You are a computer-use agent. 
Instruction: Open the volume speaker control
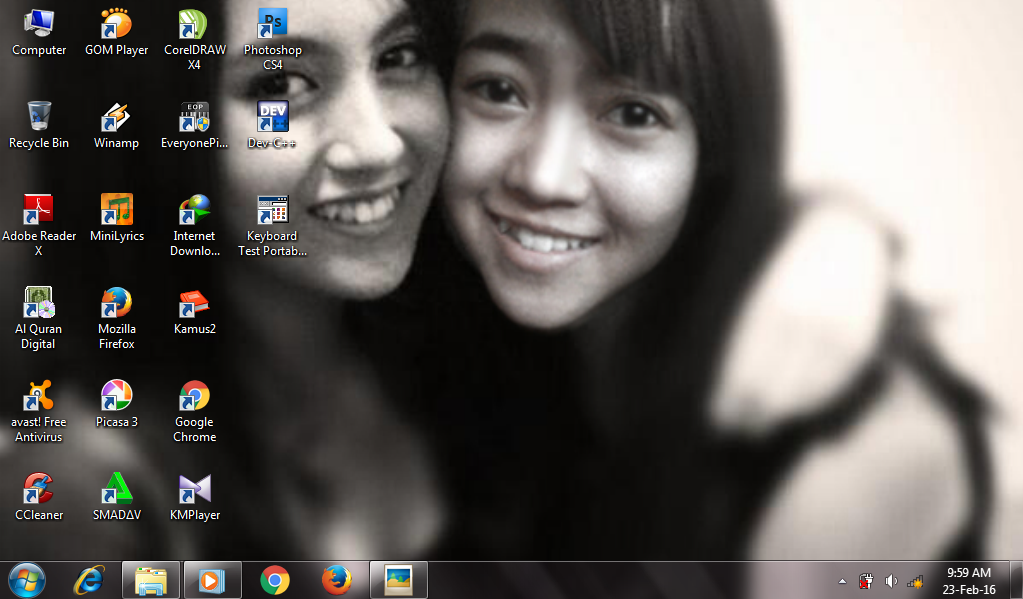891,581
